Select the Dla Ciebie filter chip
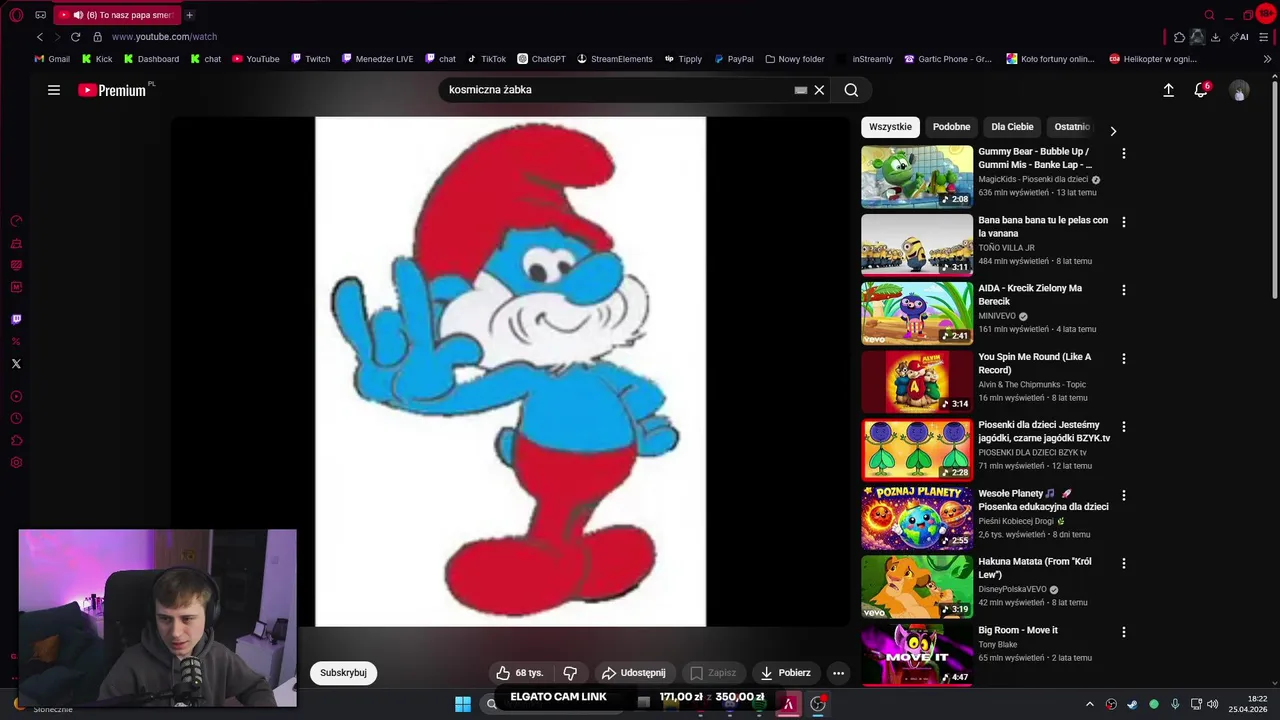 pyautogui.click(x=1012, y=127)
